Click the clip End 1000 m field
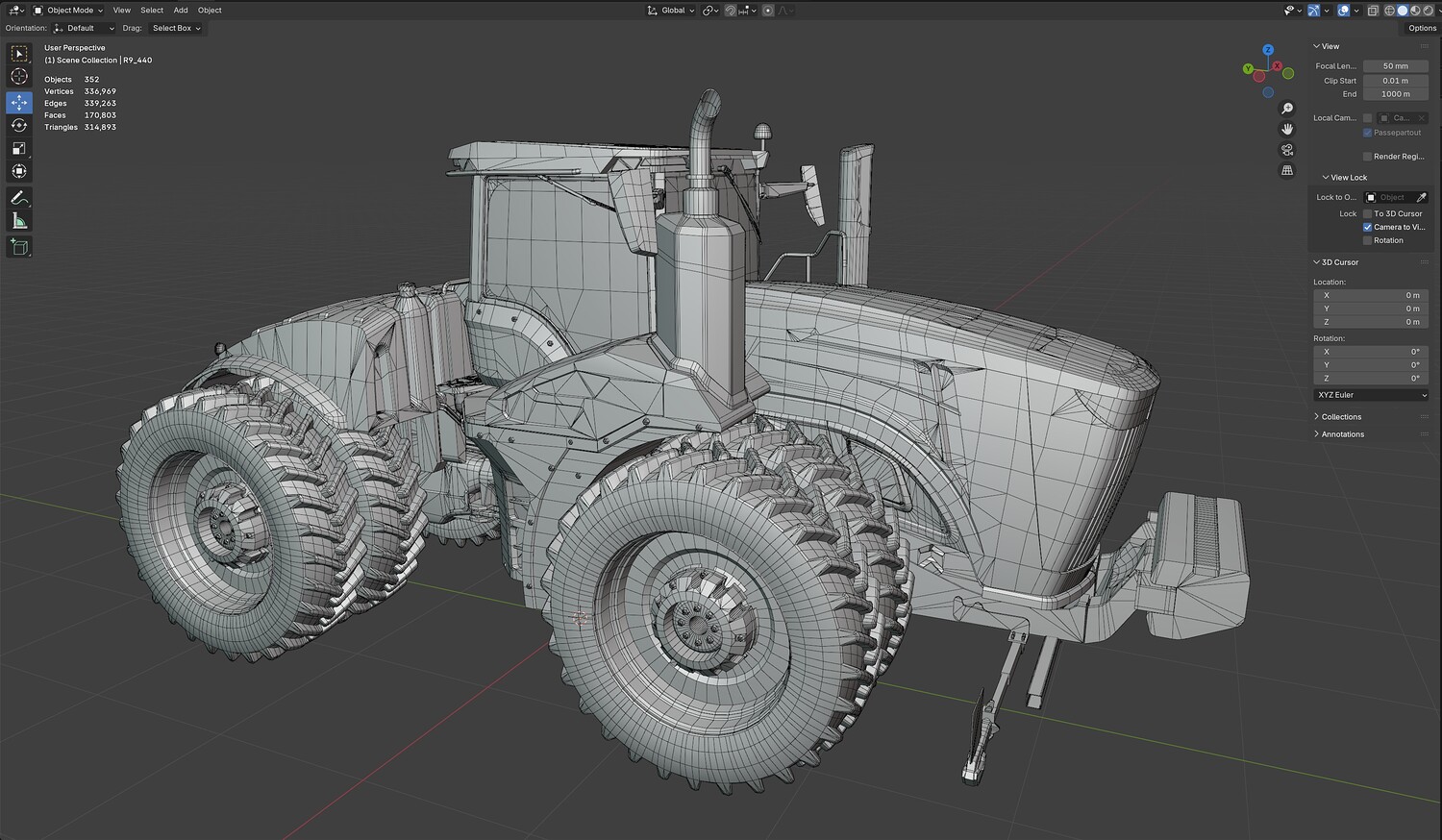 coord(1395,94)
